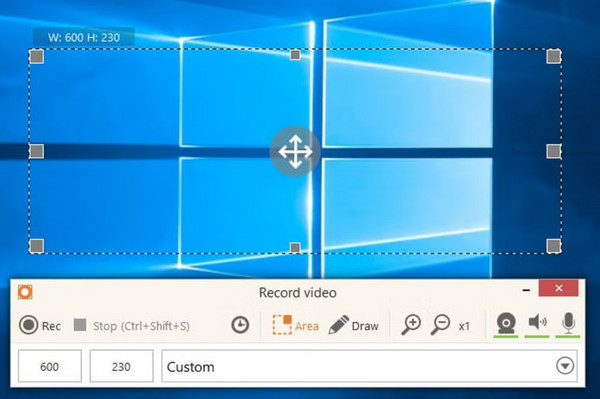Toggle the webcam recording icon
The image size is (600, 399).
506,325
